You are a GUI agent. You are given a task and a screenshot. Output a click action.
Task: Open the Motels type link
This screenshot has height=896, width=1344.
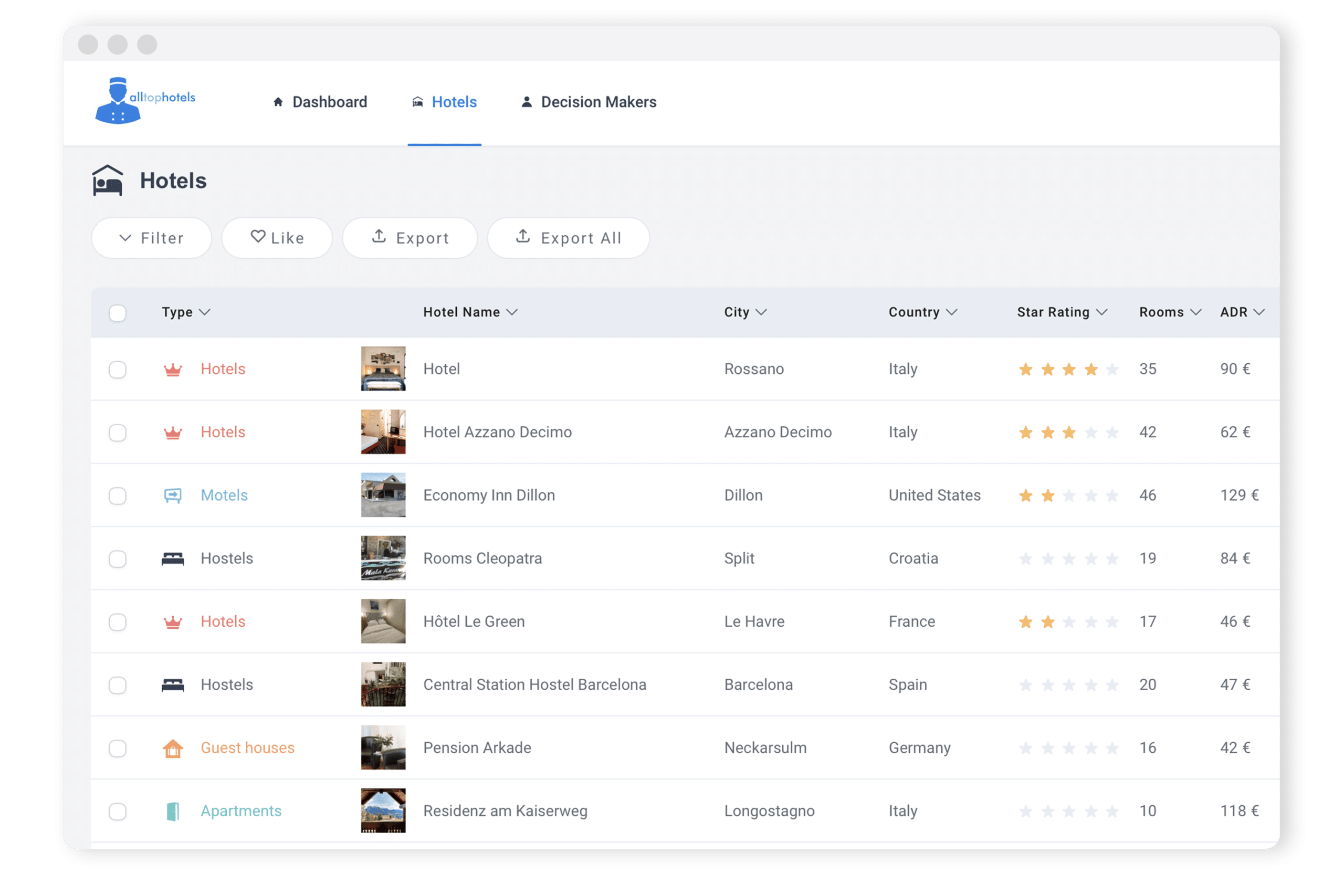[224, 496]
